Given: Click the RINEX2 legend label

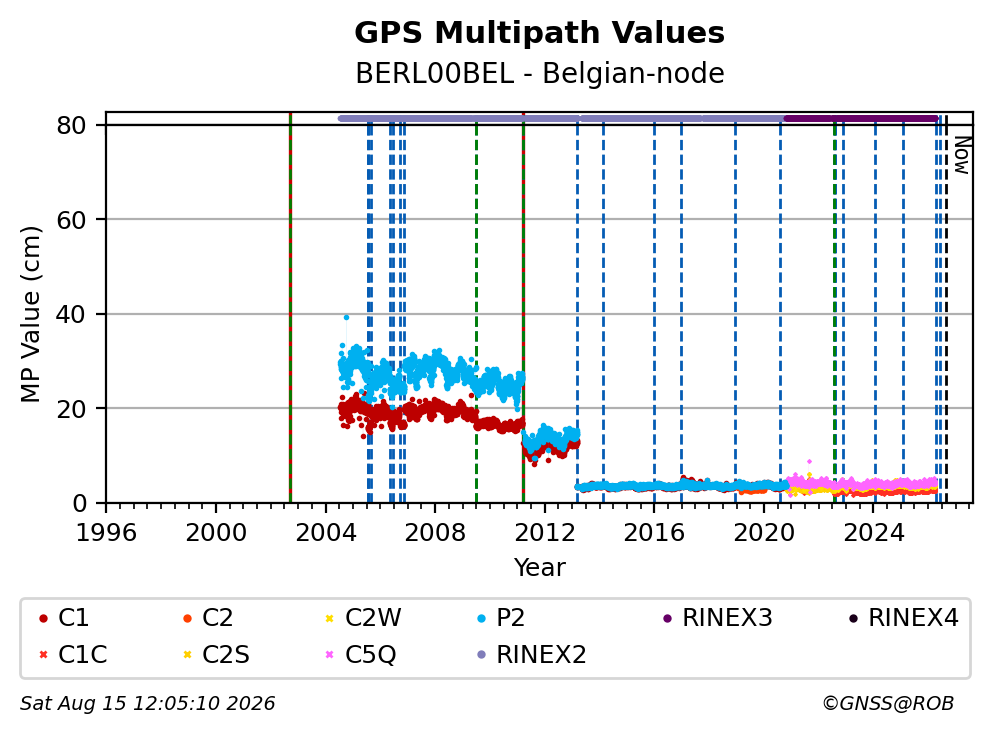Looking at the screenshot, I should coord(541,655).
